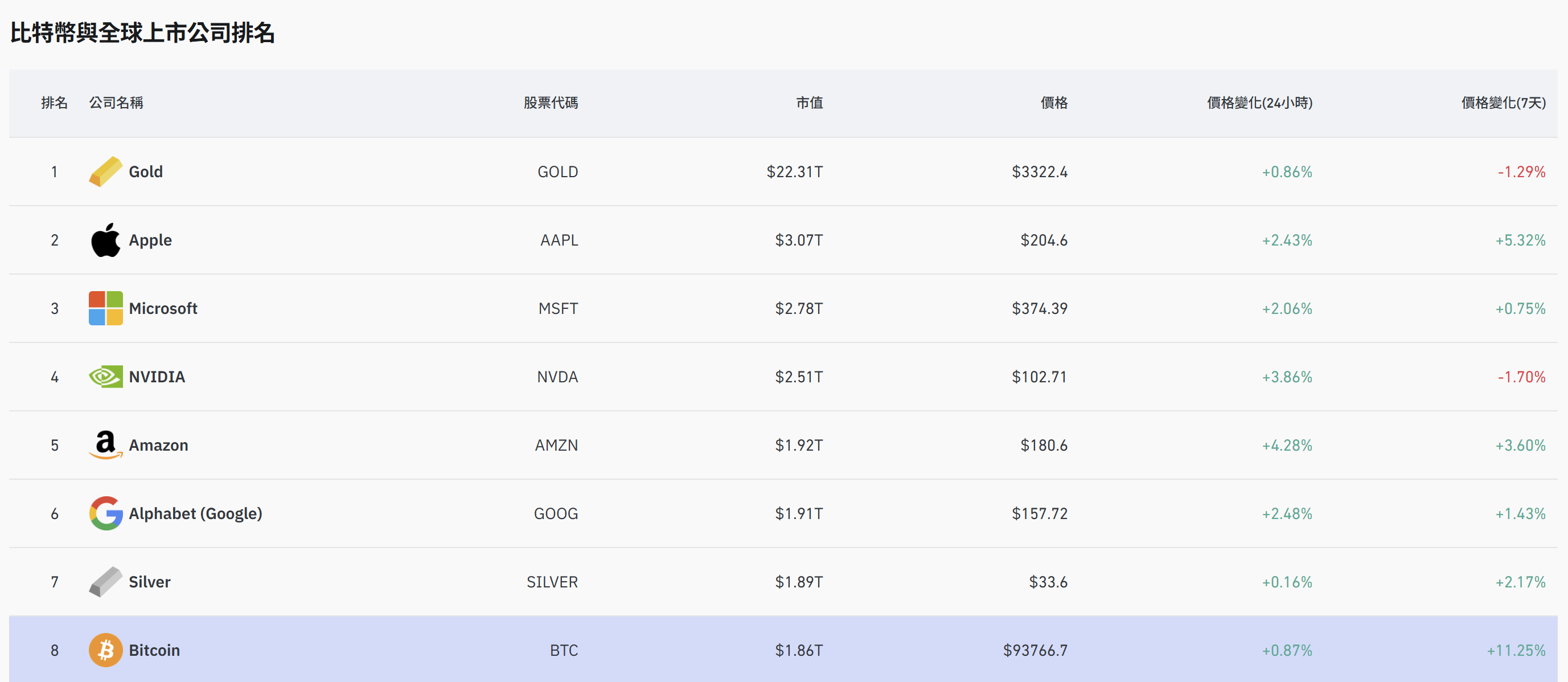1568x682 pixels.
Task: Click the NVIDIA logo icon
Action: pyautogui.click(x=105, y=377)
